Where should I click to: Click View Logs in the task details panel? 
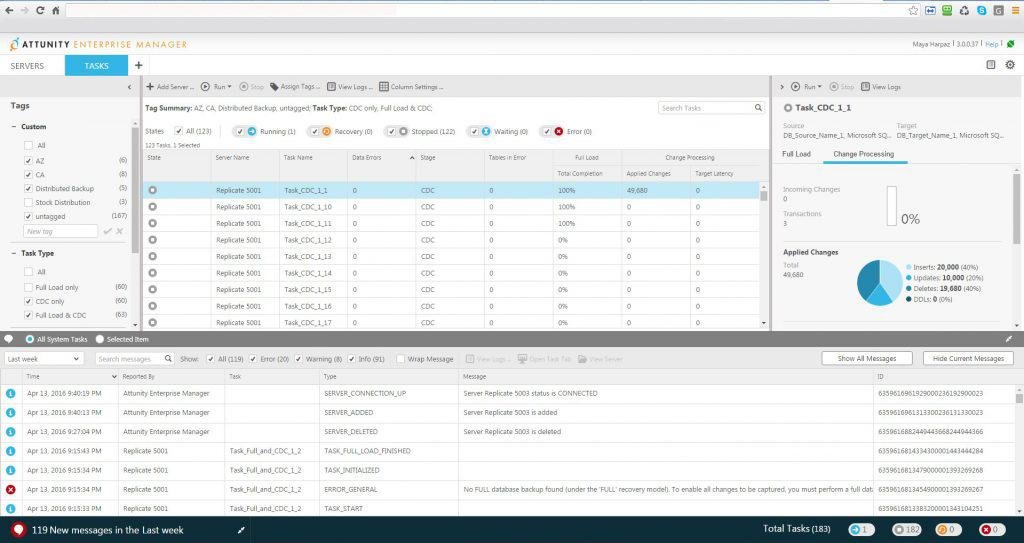pyautogui.click(x=881, y=86)
